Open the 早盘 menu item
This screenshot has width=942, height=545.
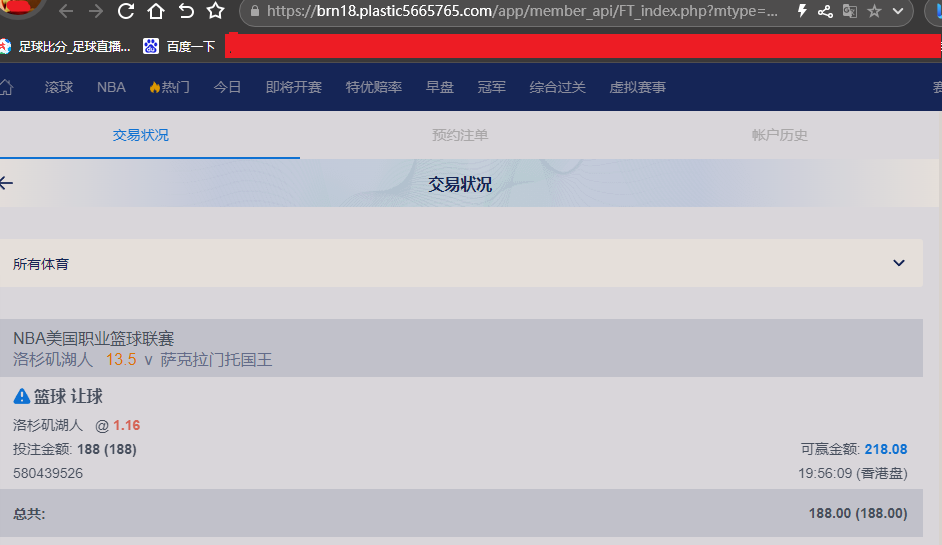[x=440, y=87]
